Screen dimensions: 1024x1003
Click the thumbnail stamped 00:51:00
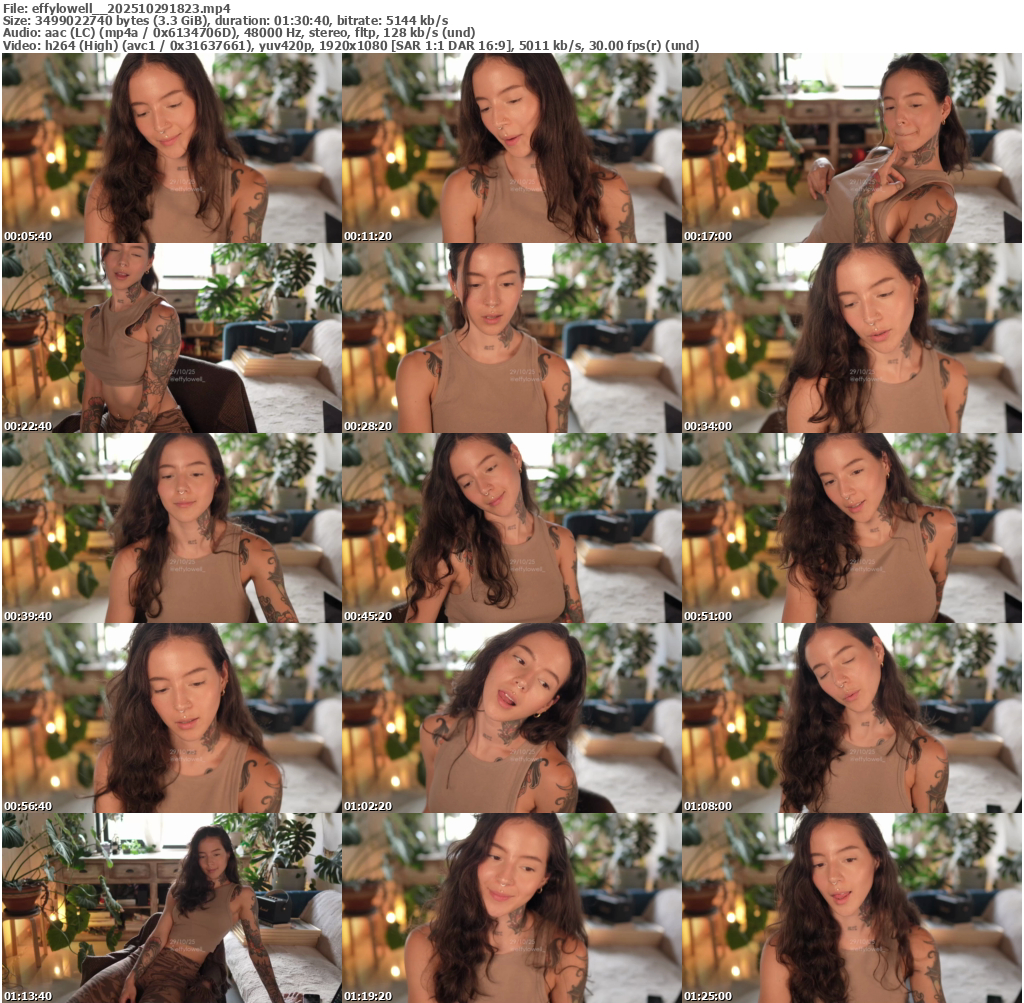pos(852,528)
